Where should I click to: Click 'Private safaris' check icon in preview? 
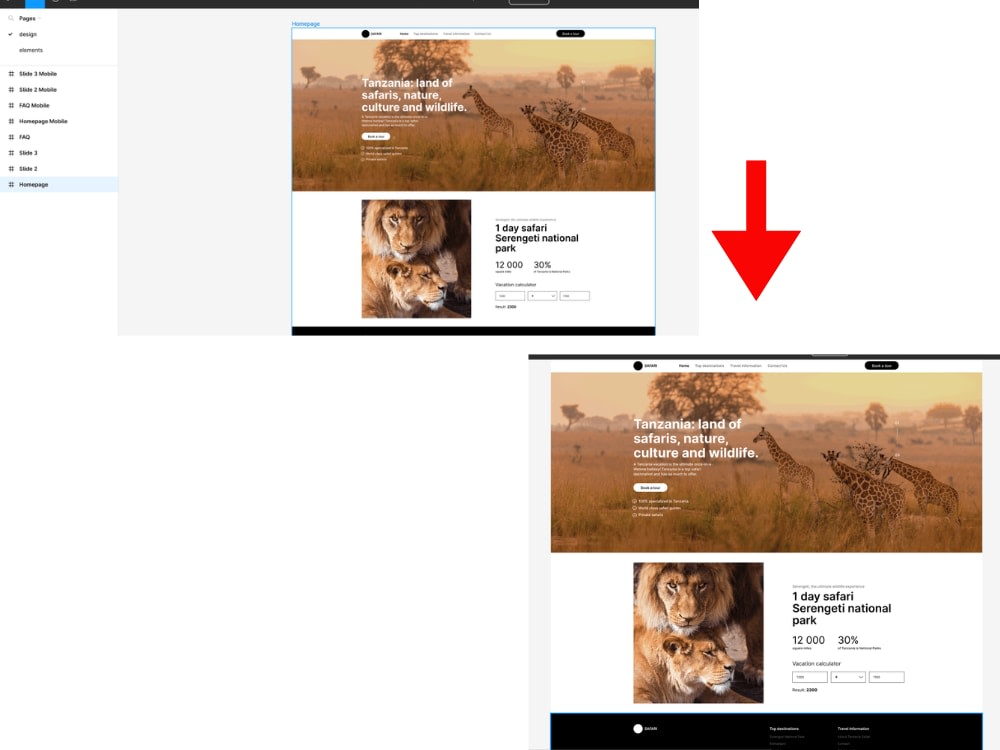[x=635, y=515]
